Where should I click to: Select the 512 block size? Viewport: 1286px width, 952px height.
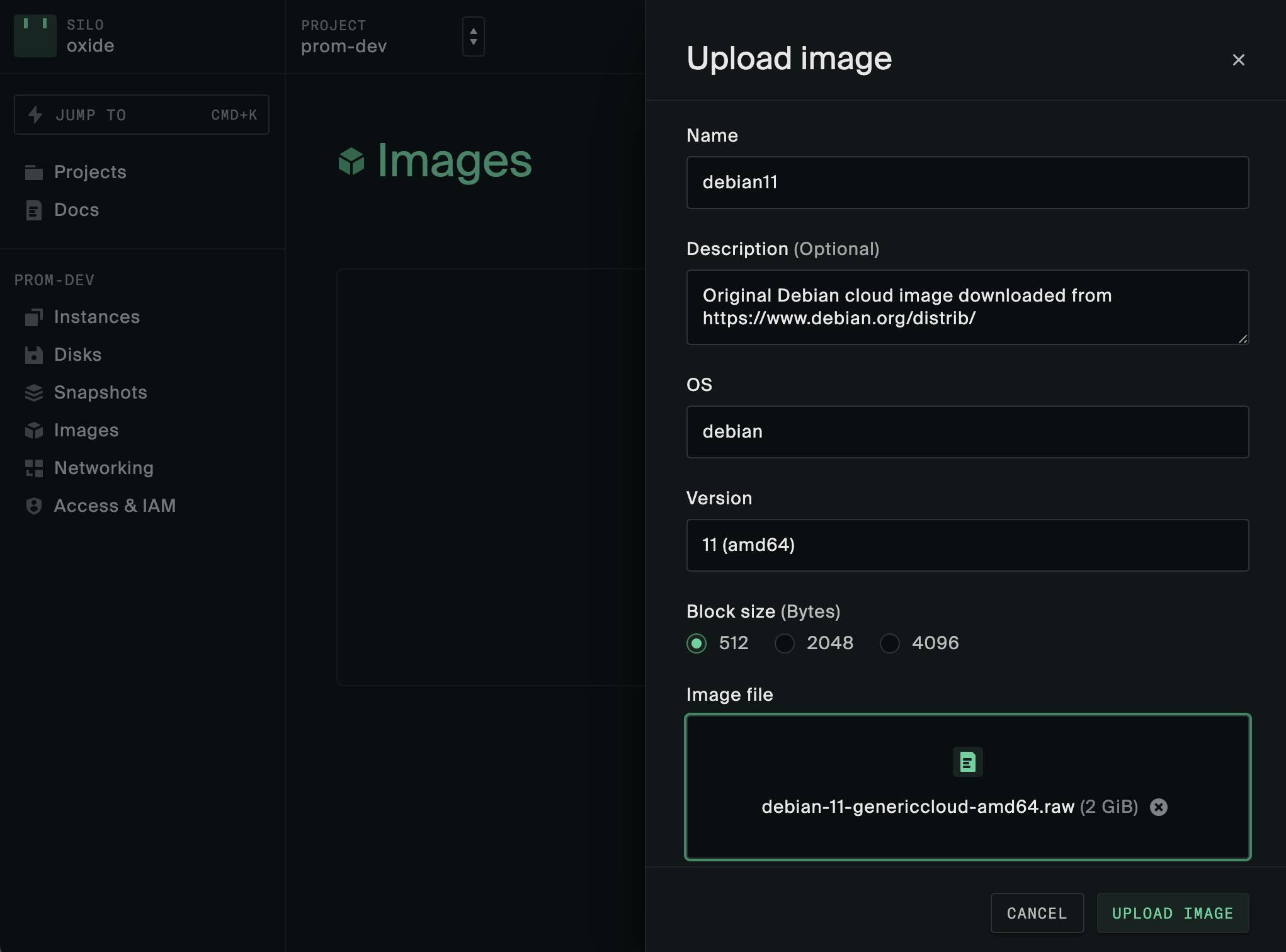coord(697,643)
